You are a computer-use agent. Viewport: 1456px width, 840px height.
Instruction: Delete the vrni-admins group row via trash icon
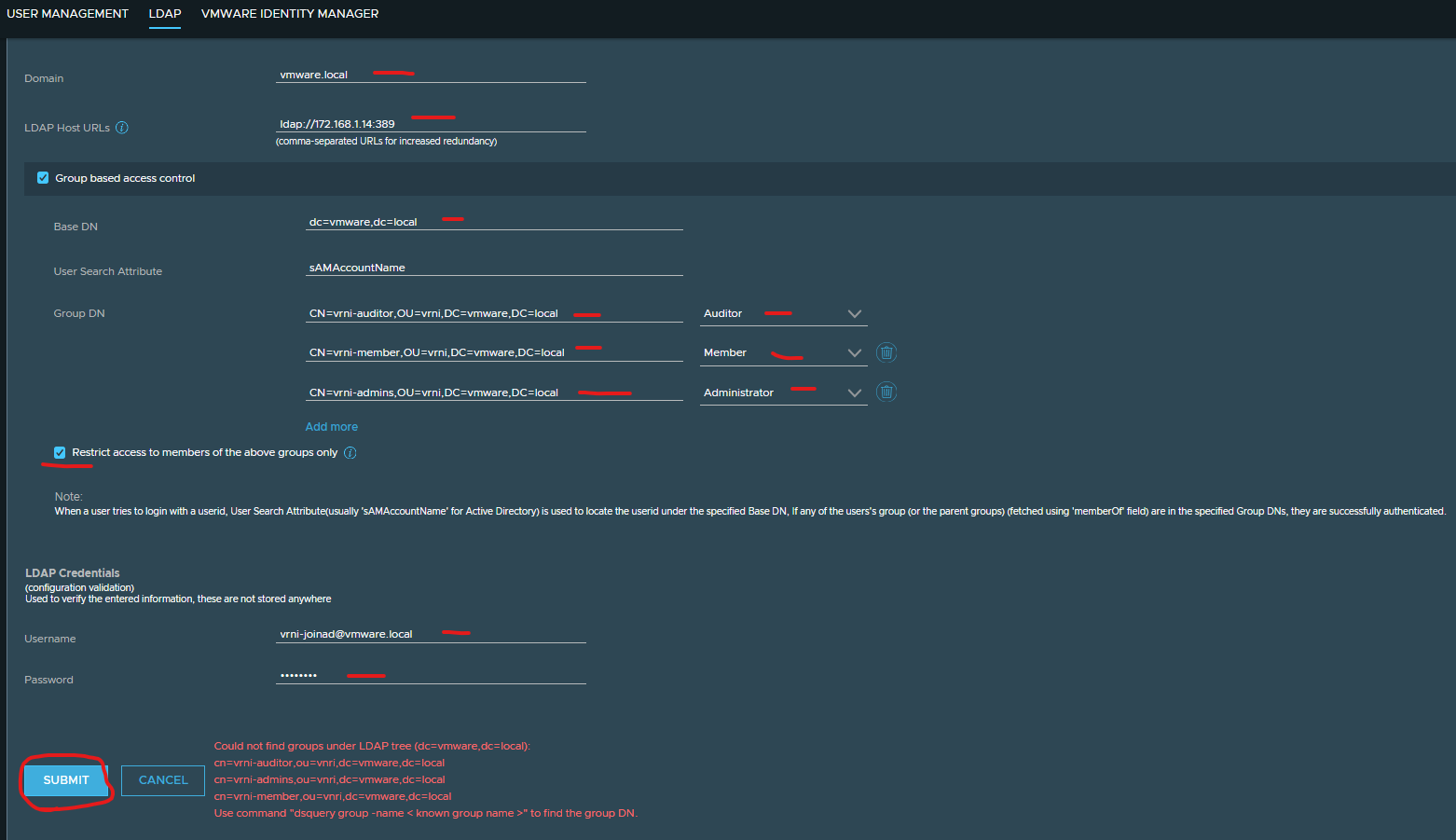886,392
